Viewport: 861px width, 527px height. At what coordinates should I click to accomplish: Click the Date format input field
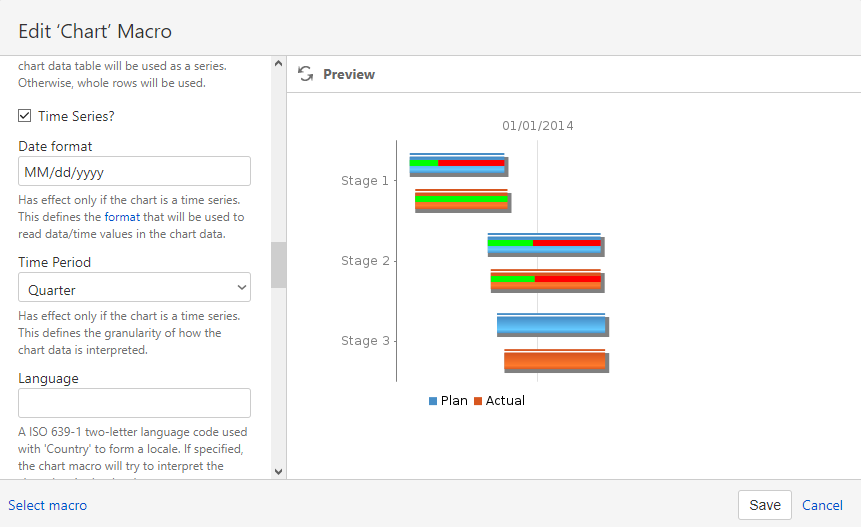tap(135, 171)
